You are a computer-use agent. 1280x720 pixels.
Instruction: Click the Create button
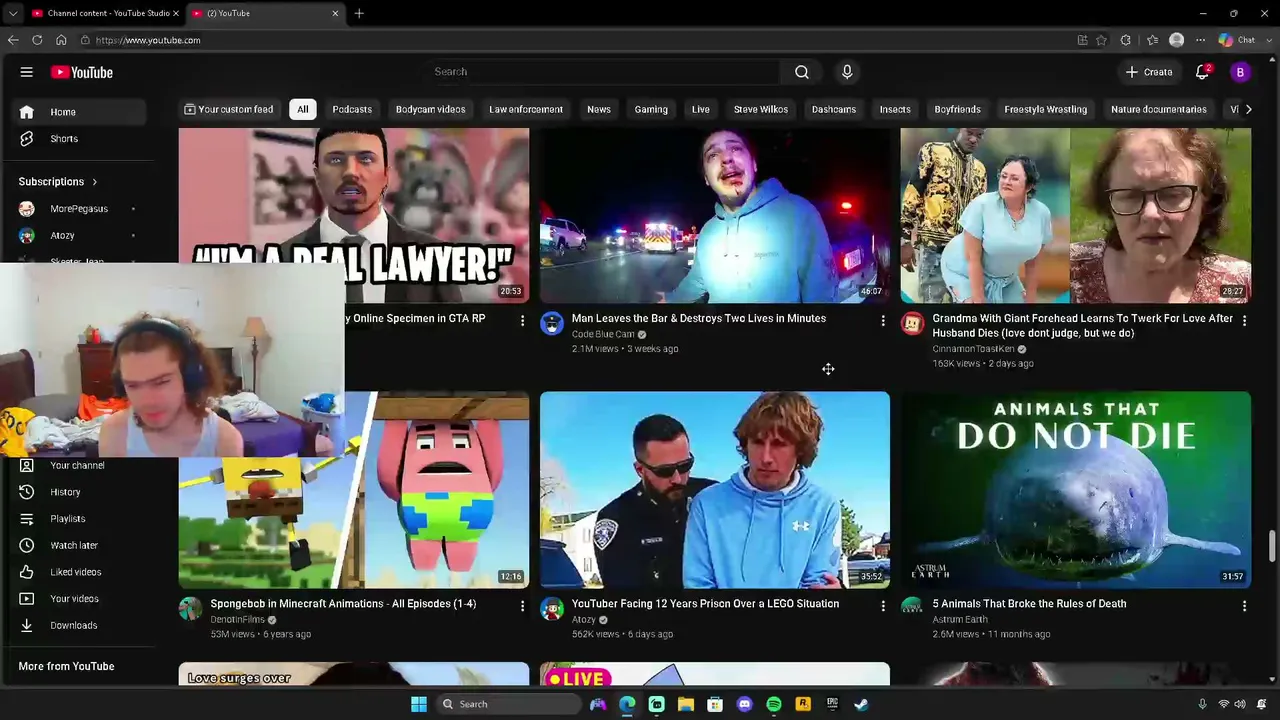tap(1148, 72)
